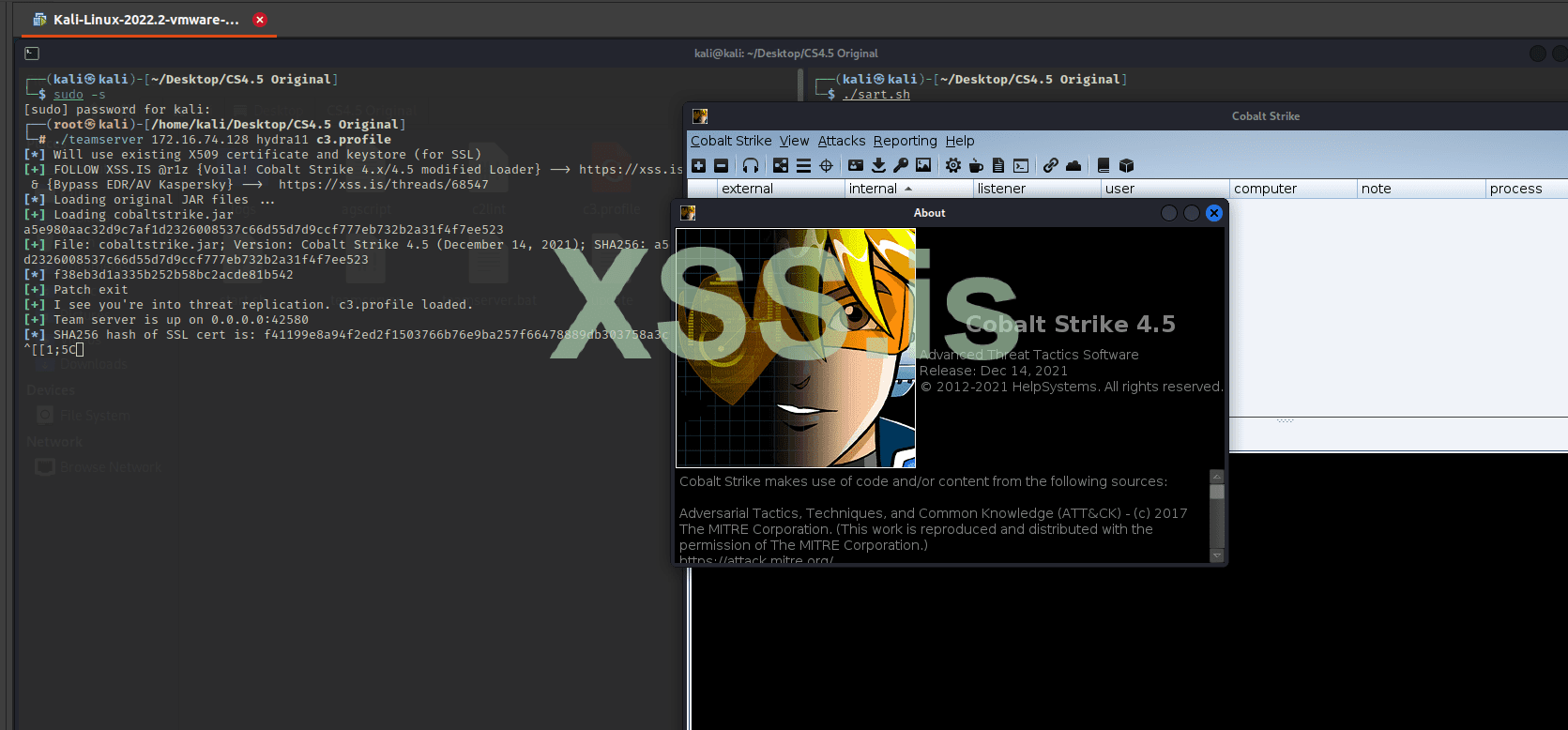Sort sessions by process column
Image resolution: width=1568 pixels, height=730 pixels.
pos(1527,189)
